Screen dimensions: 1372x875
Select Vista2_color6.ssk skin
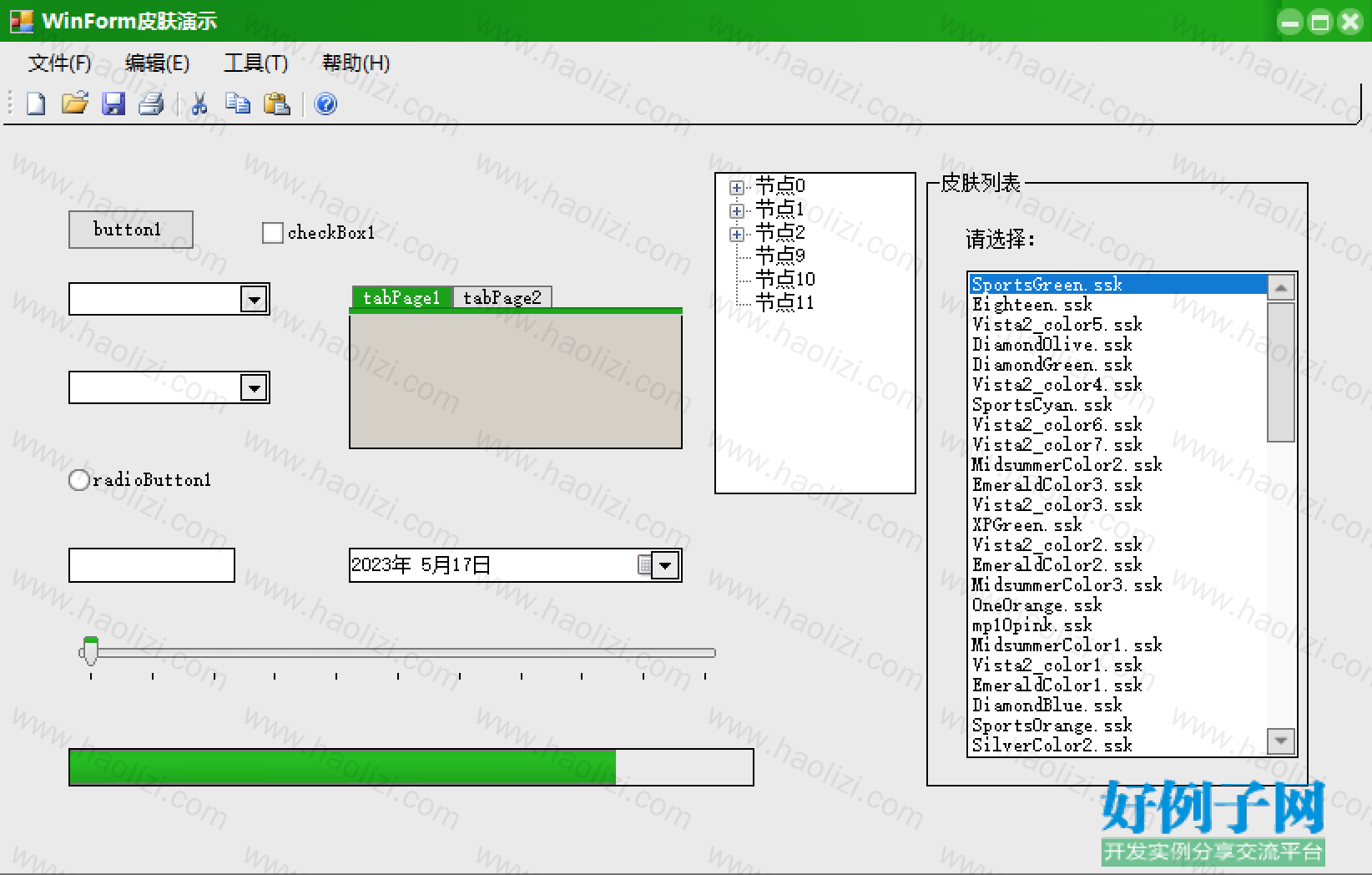pyautogui.click(x=1118, y=425)
